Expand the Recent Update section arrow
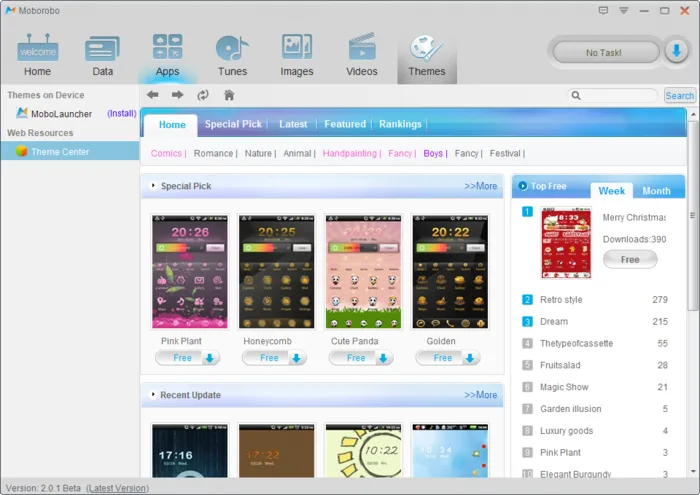This screenshot has height=495, width=700. tap(153, 395)
